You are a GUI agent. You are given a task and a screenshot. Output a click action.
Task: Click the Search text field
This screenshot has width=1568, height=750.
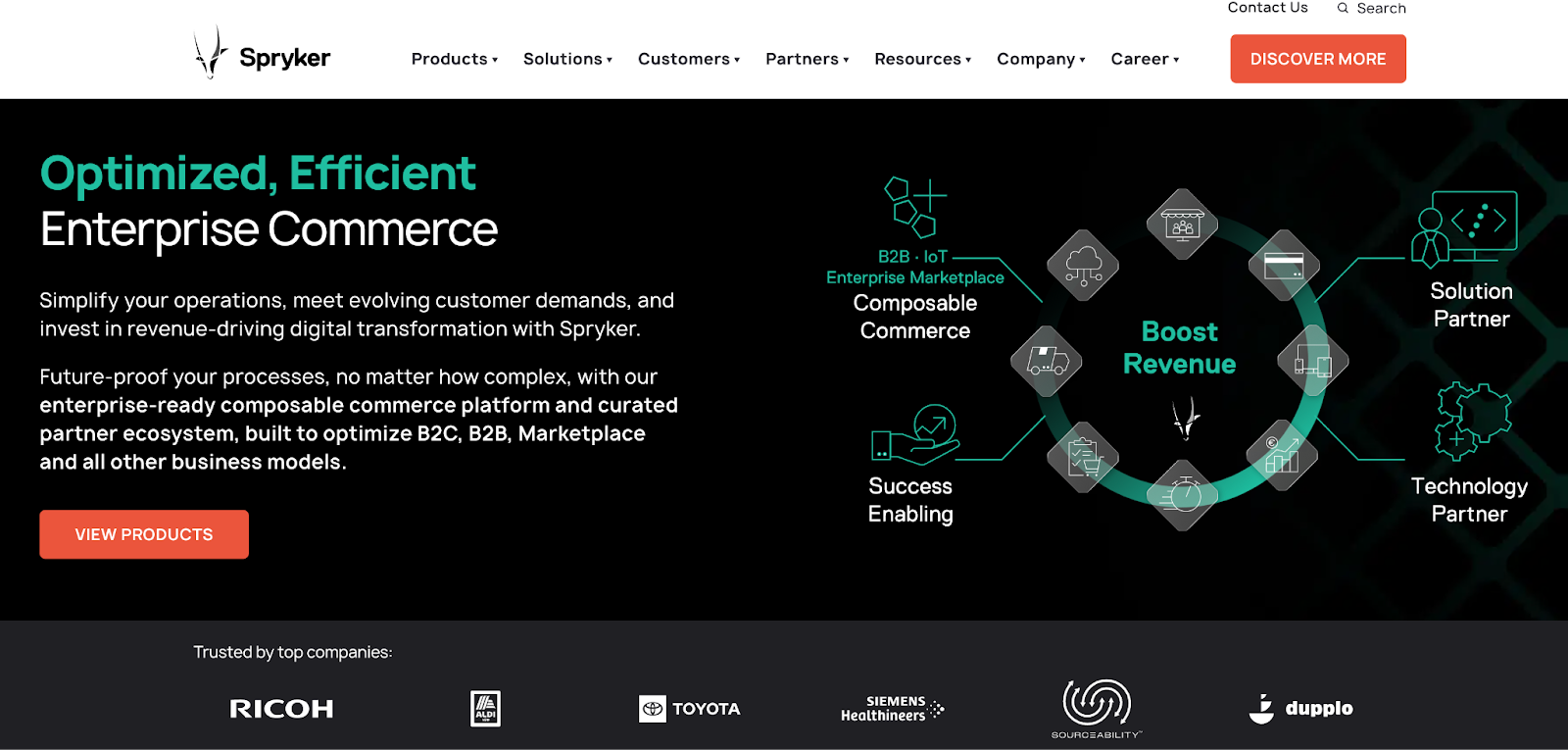coord(1381,8)
